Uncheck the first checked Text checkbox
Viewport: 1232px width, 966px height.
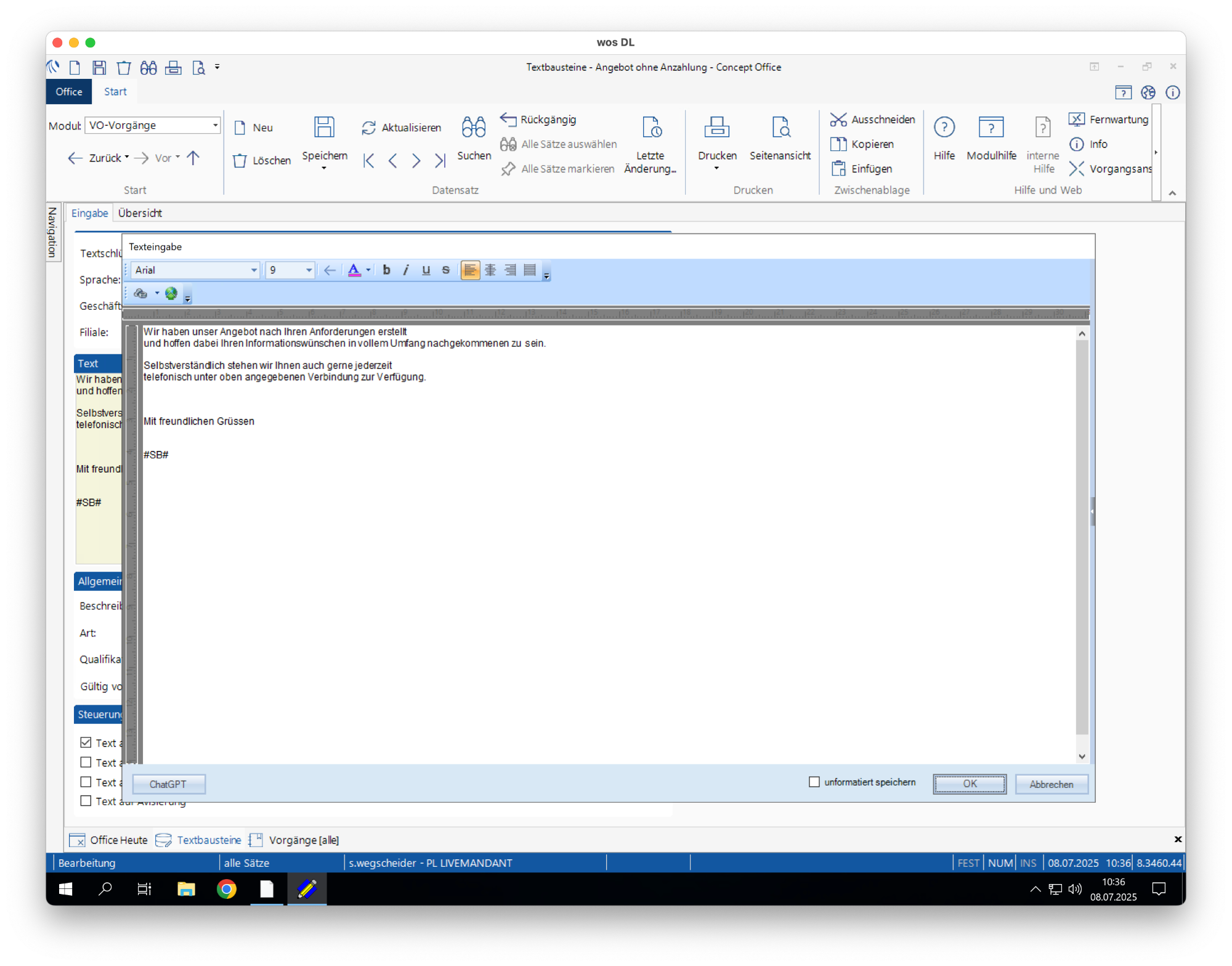coord(86,742)
